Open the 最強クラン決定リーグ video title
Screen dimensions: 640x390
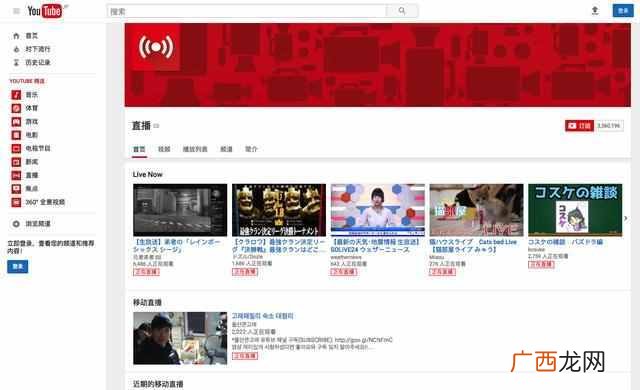pos(279,246)
